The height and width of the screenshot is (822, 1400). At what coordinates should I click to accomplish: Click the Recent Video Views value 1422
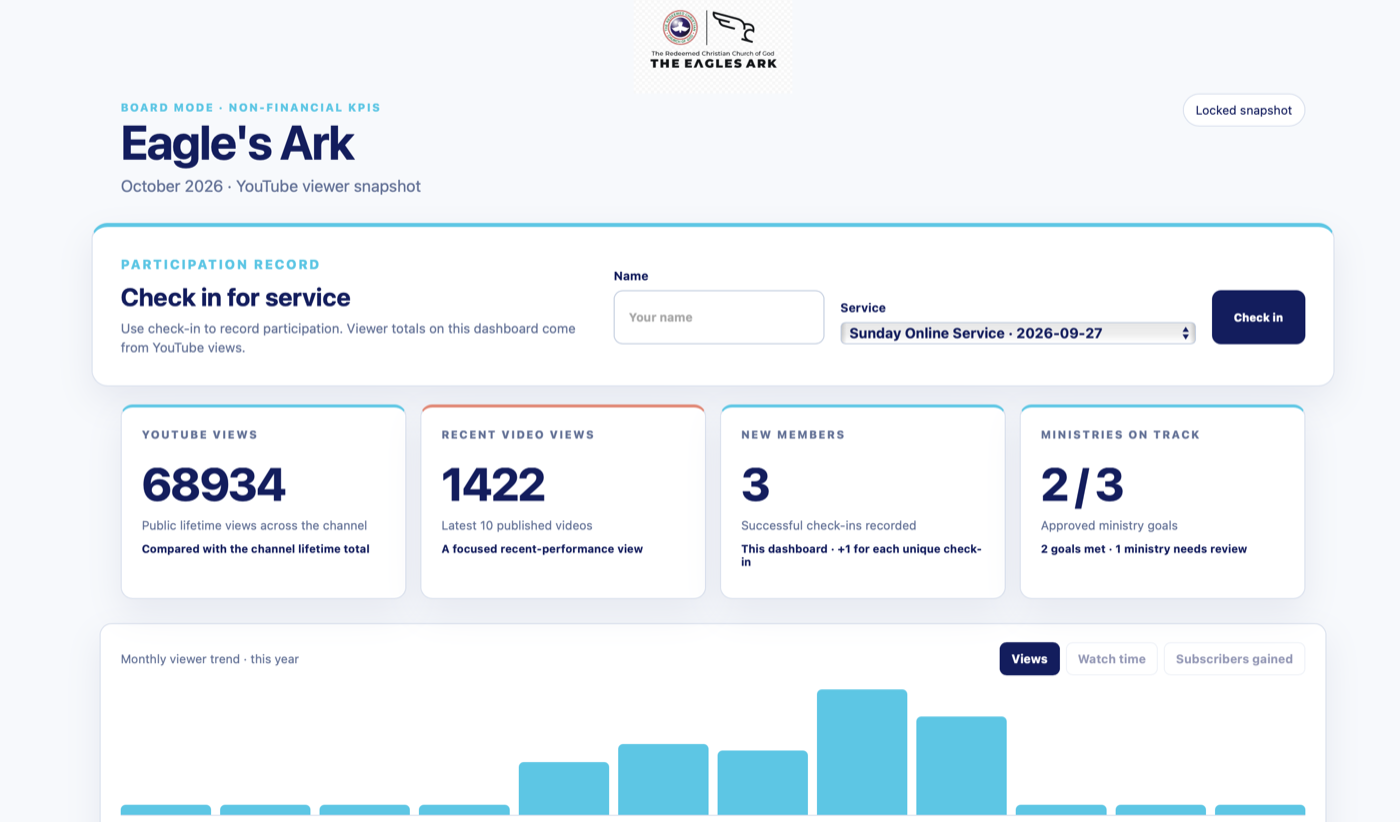[x=493, y=485]
